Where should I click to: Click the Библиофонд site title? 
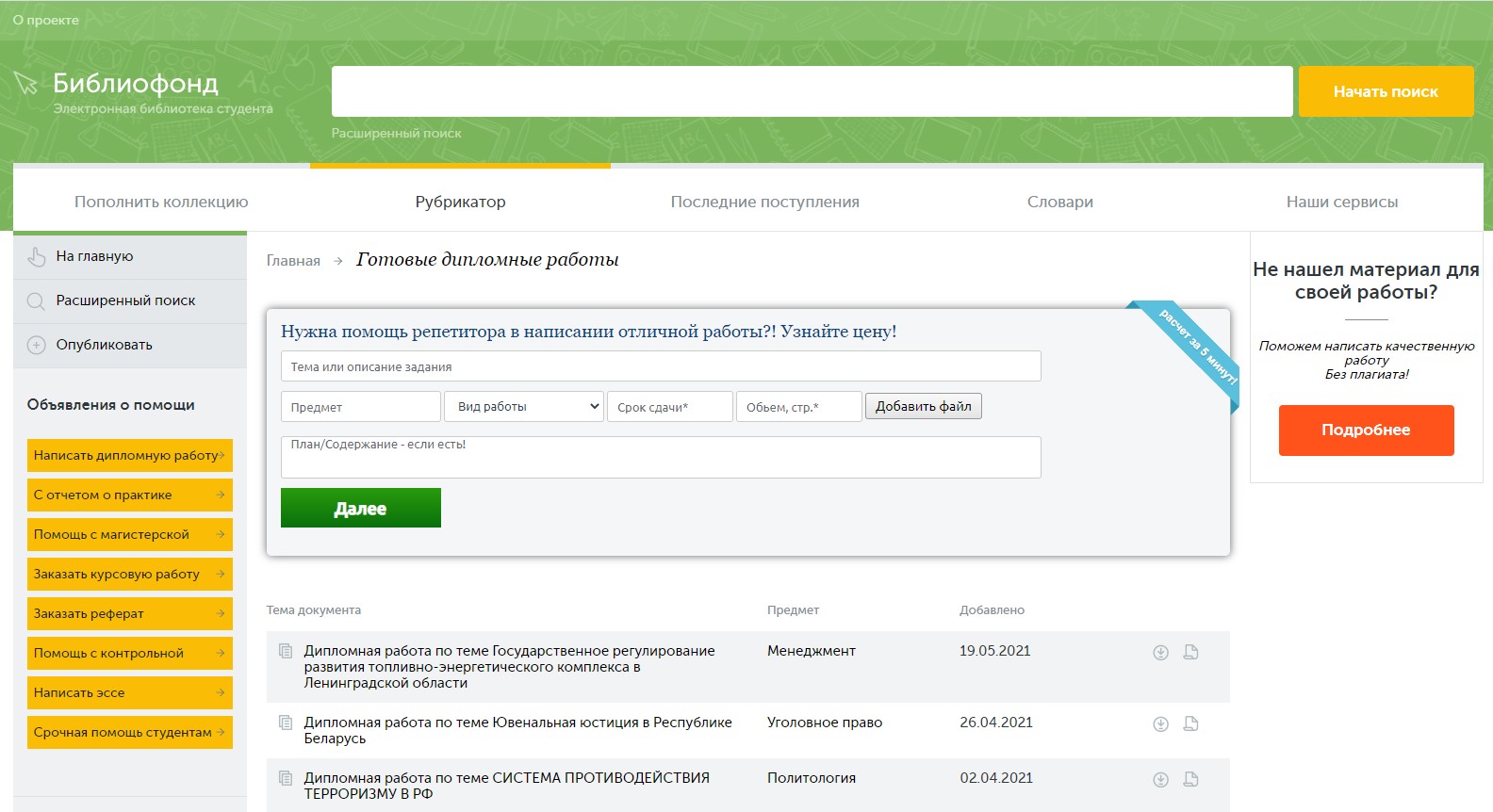coord(136,83)
